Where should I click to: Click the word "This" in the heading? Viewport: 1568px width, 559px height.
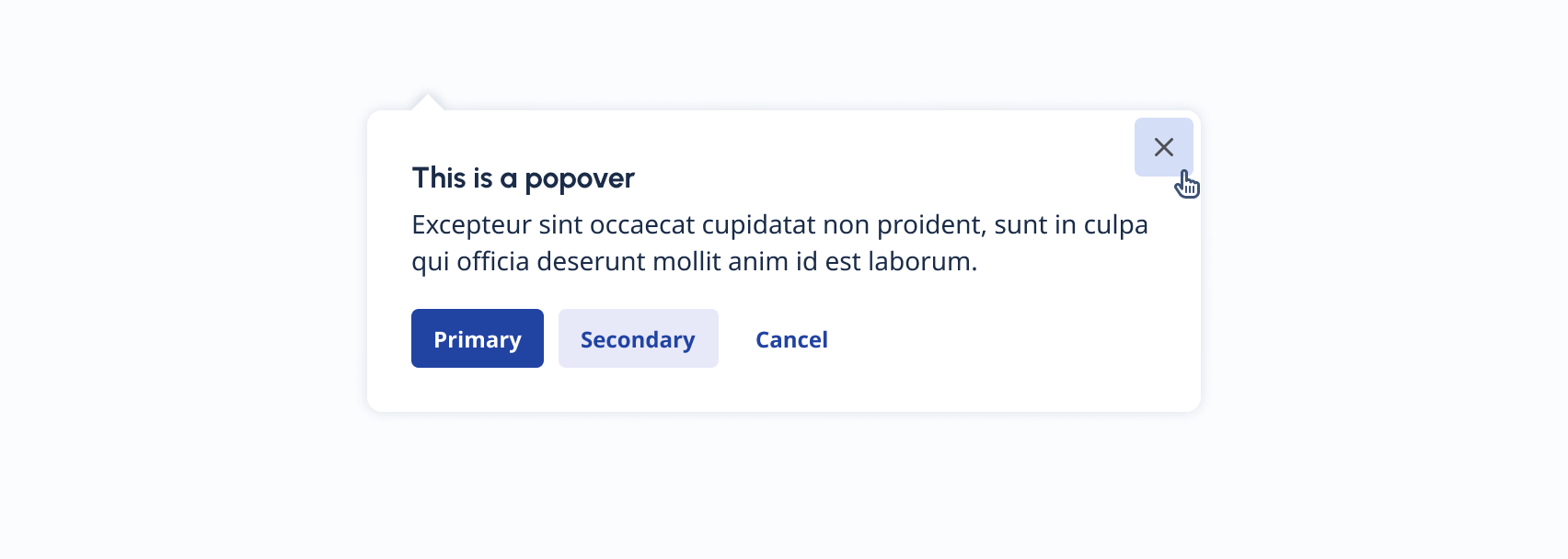point(439,177)
